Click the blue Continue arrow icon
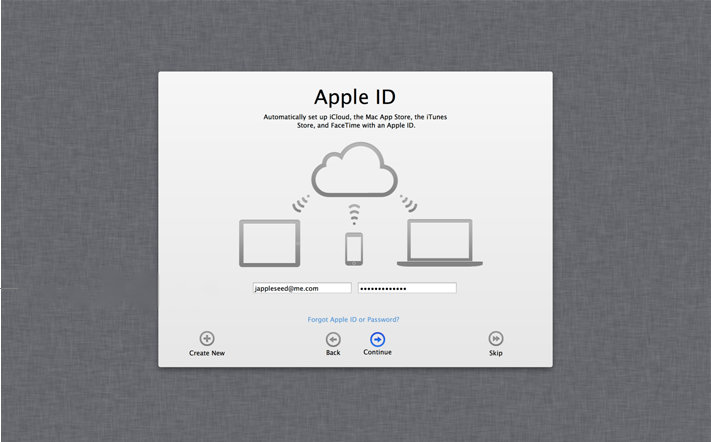The width and height of the screenshot is (711, 442). (377, 340)
